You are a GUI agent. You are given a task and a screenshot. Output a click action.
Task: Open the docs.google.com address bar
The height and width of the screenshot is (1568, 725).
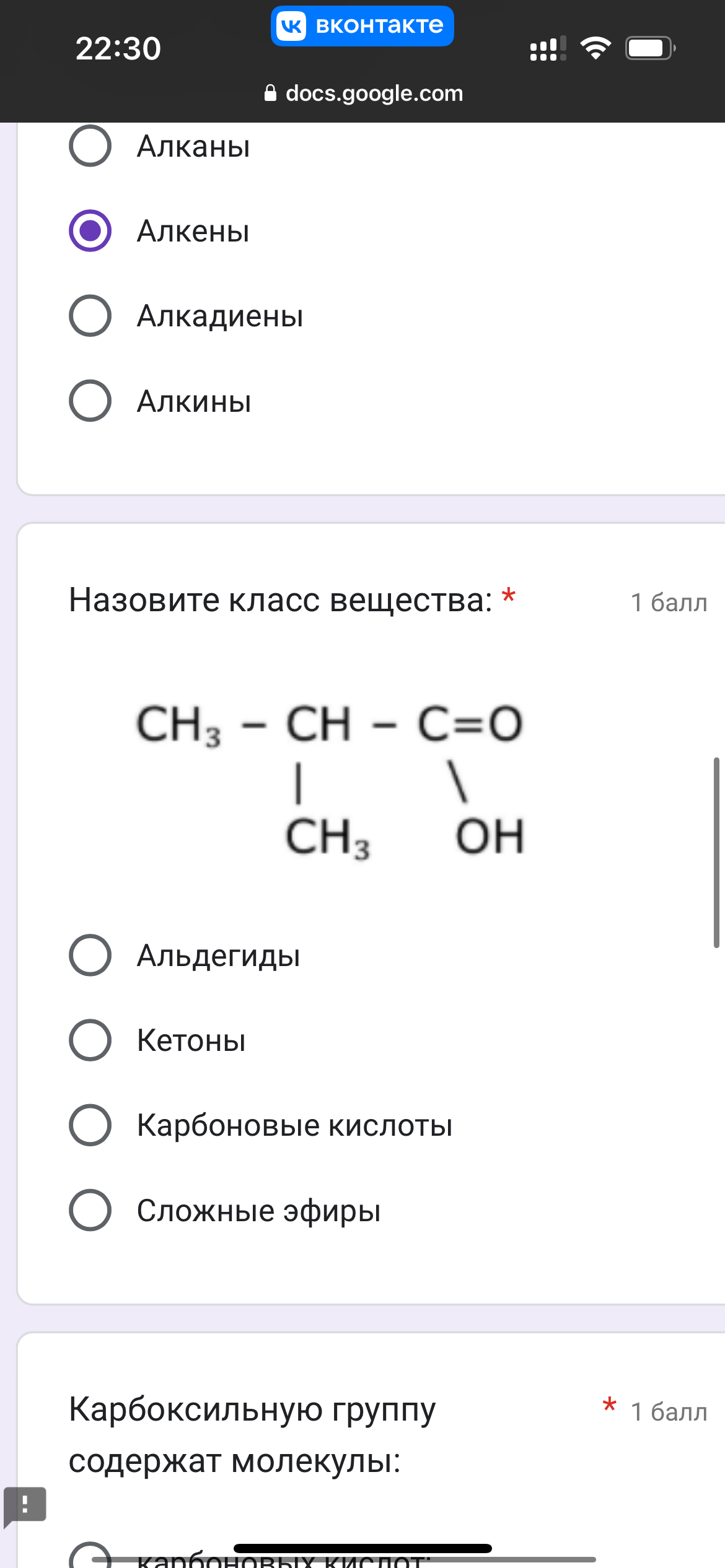[363, 93]
